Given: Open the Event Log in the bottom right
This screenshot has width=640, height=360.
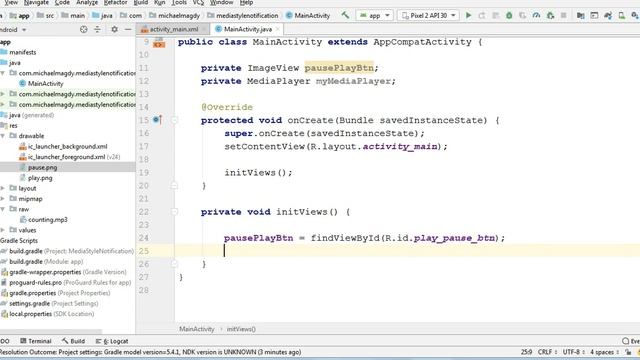Looking at the screenshot, I should 631,341.
